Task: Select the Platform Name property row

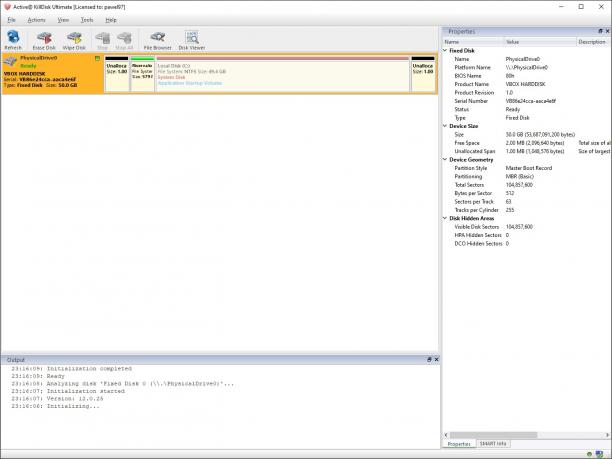Action: click(527, 68)
